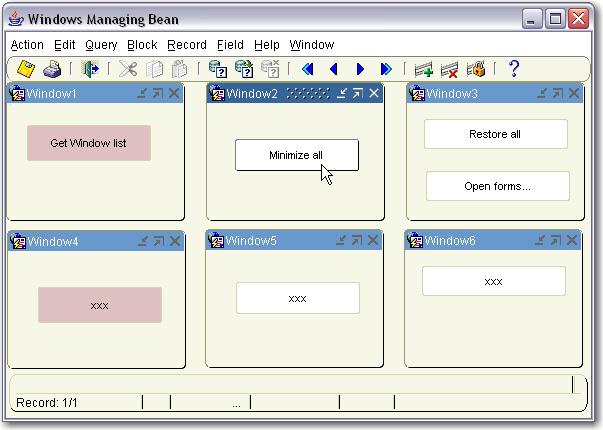Screen dimensions: 603x430
Task: Click the Enter Query toolbar icon
Action: pyautogui.click(x=218, y=69)
